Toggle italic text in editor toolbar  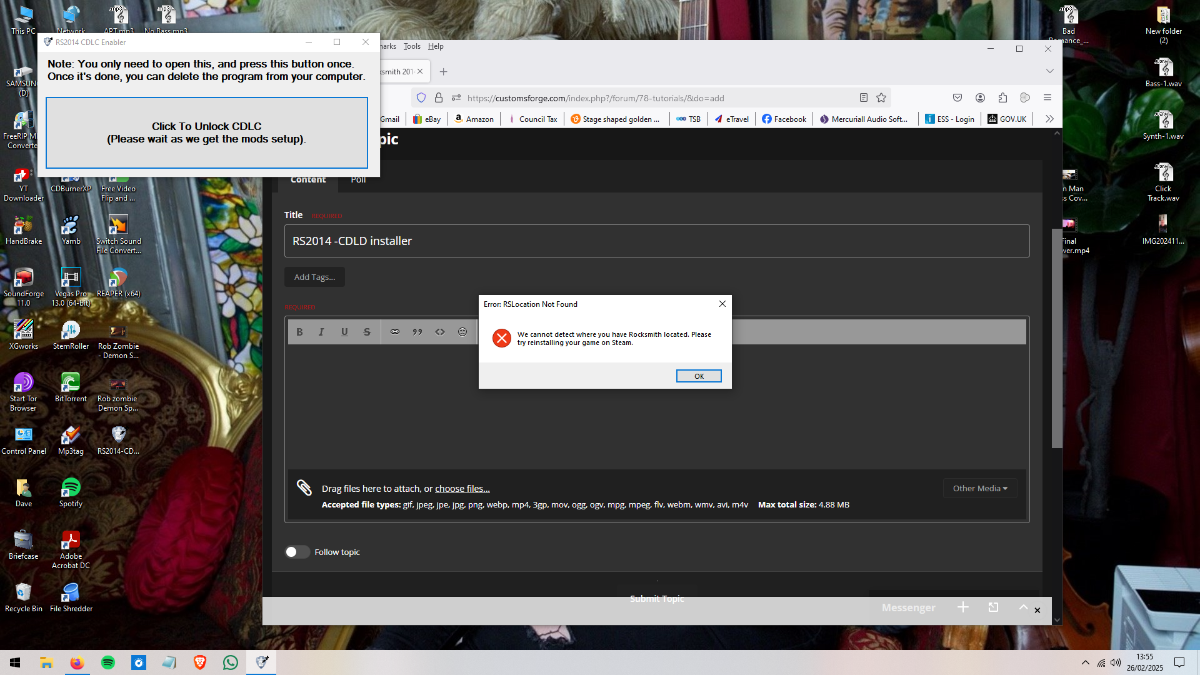click(321, 332)
